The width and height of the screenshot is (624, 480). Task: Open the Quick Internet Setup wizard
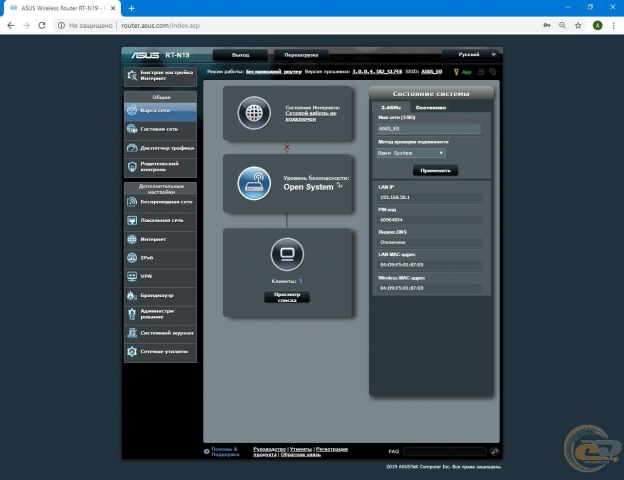tap(160, 76)
